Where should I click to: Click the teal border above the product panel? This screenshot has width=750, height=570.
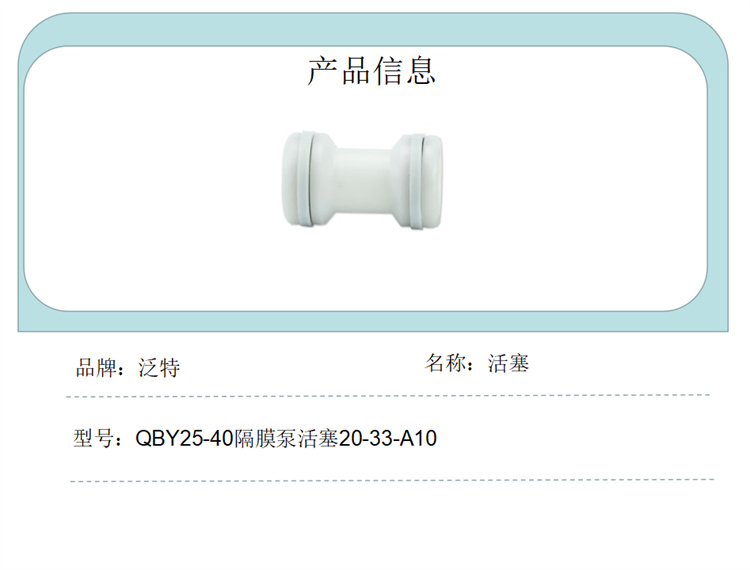tap(373, 30)
